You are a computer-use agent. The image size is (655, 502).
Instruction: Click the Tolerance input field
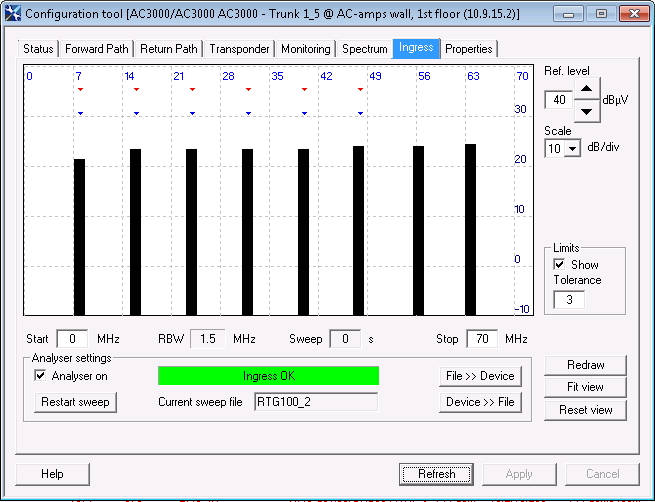569,299
